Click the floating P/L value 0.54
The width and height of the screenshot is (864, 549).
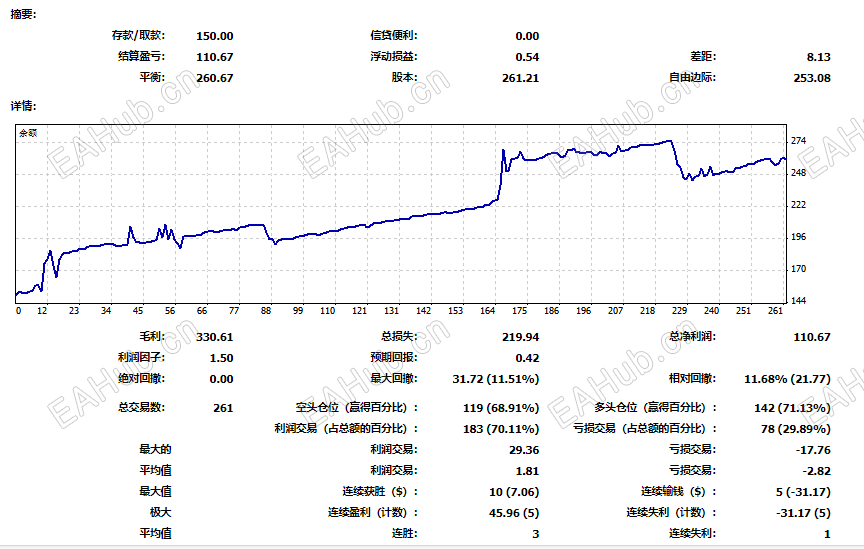click(x=527, y=57)
